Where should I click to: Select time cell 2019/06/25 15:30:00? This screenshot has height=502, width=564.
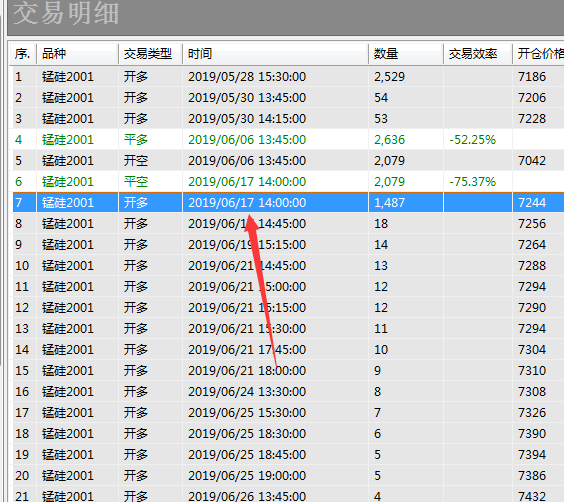click(x=247, y=412)
